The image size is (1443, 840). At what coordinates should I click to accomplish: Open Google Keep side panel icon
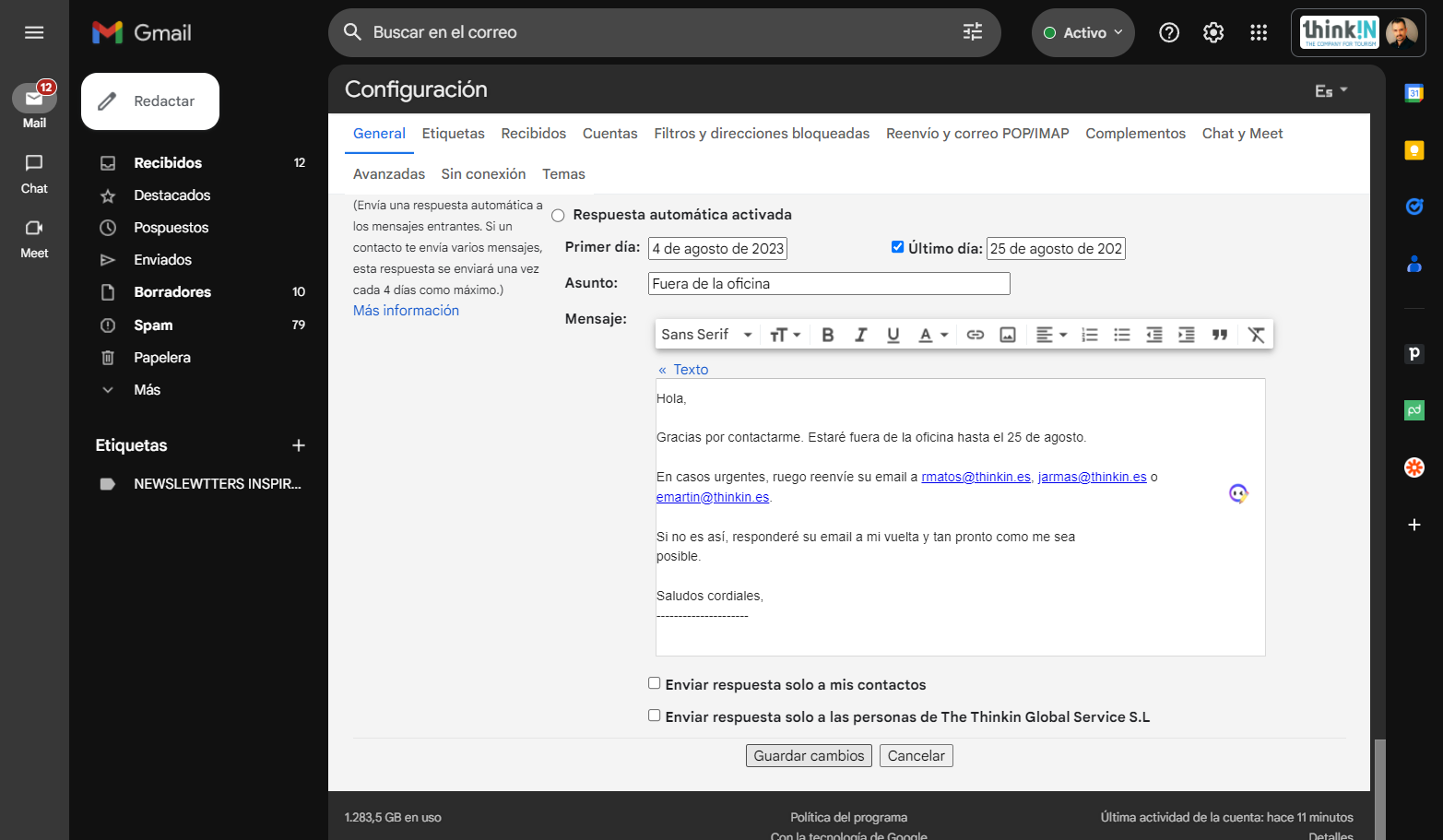[x=1413, y=150]
